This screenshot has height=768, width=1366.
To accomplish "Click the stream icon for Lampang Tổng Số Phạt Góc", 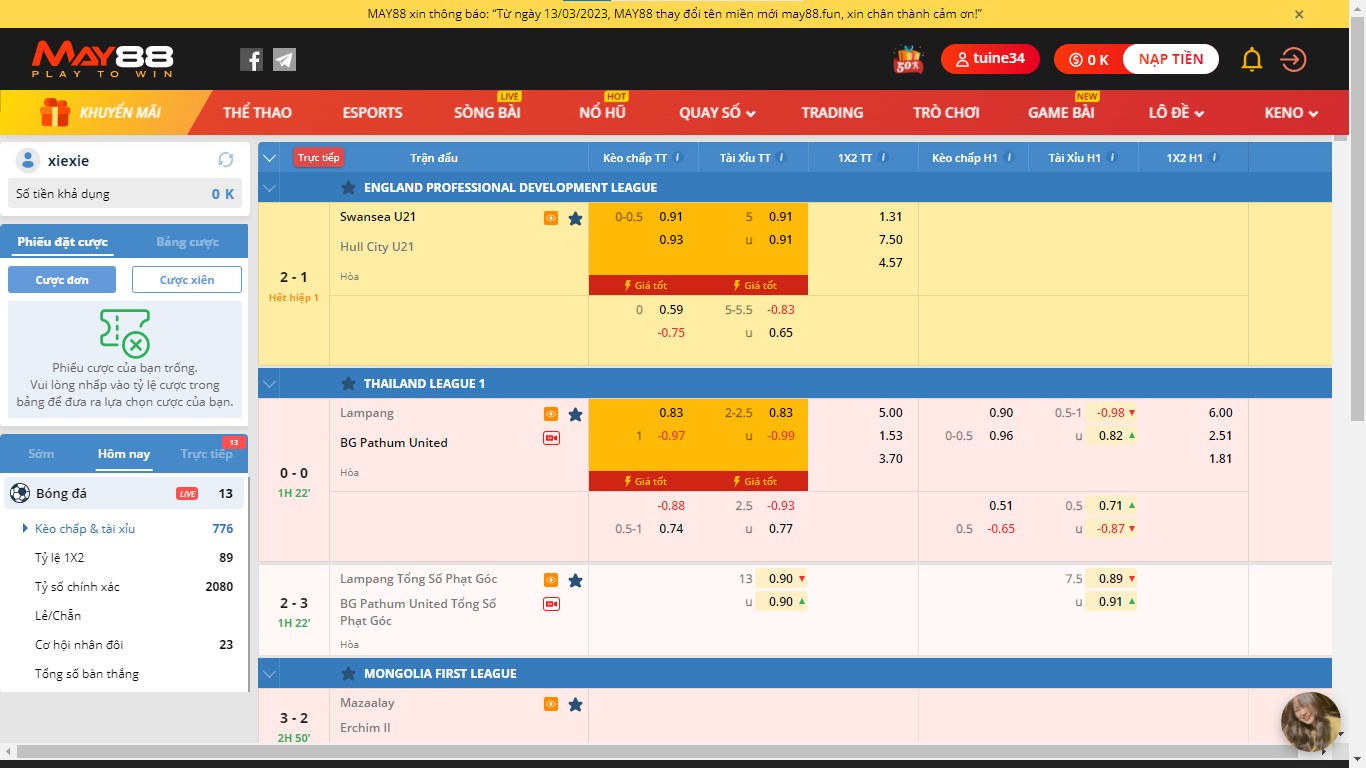I will (x=551, y=580).
